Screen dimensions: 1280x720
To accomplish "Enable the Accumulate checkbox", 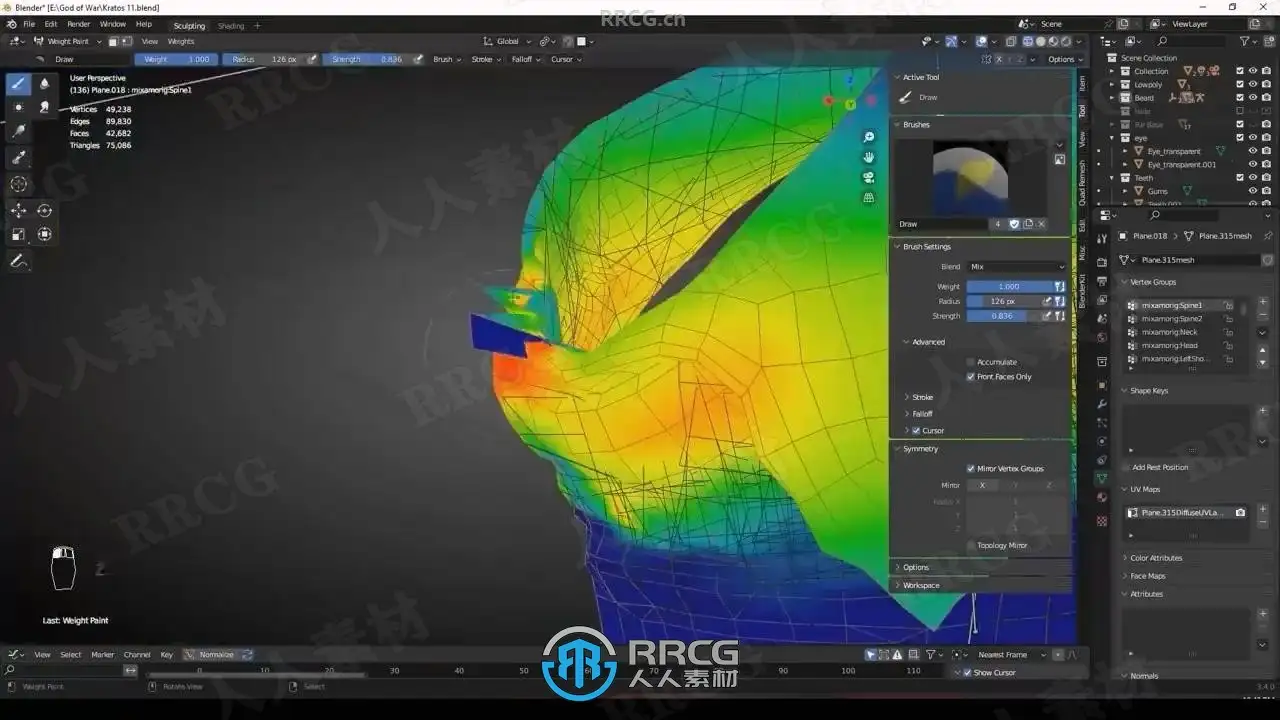I will (x=970, y=362).
